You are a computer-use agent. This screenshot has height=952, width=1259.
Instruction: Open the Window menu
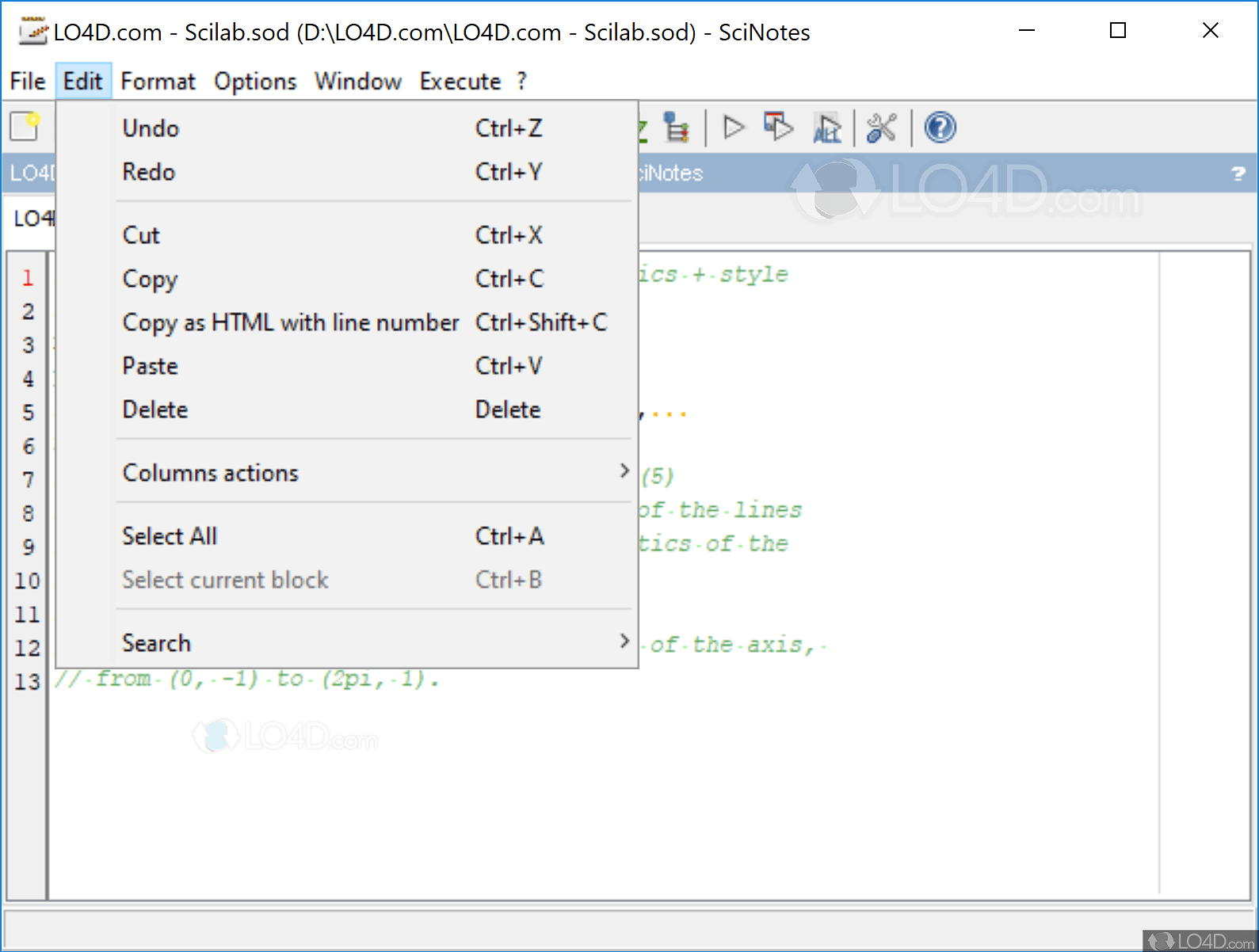click(x=358, y=82)
